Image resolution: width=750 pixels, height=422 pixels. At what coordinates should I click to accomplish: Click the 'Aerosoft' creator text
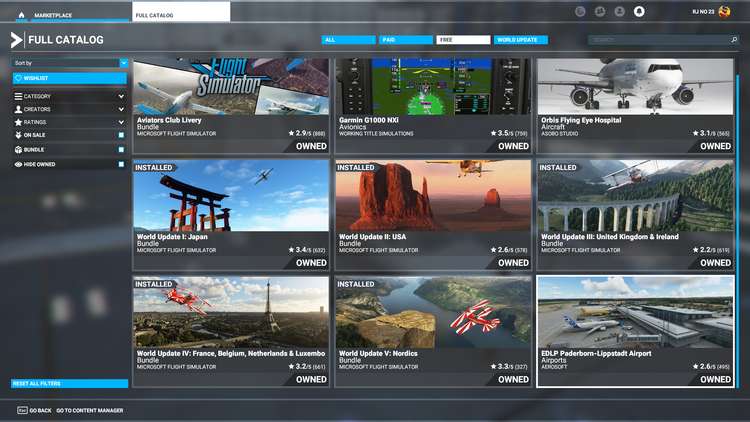(x=554, y=367)
